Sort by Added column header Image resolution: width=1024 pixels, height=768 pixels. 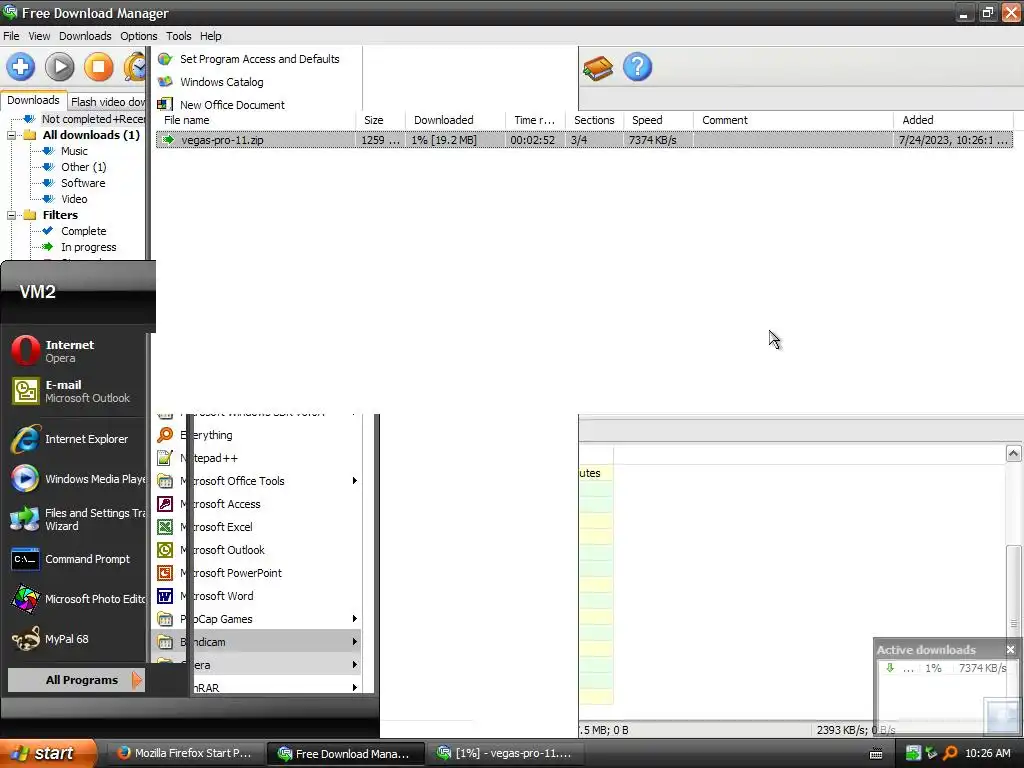click(953, 120)
